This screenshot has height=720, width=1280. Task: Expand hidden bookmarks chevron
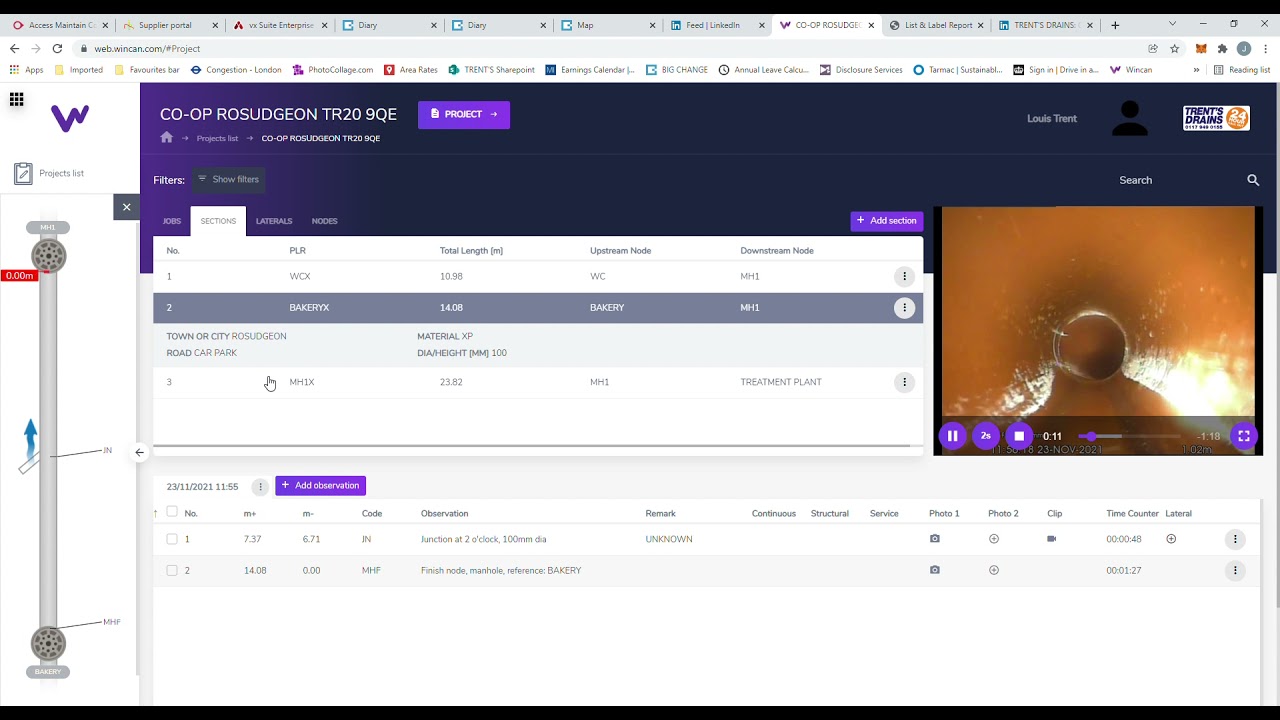[1196, 70]
